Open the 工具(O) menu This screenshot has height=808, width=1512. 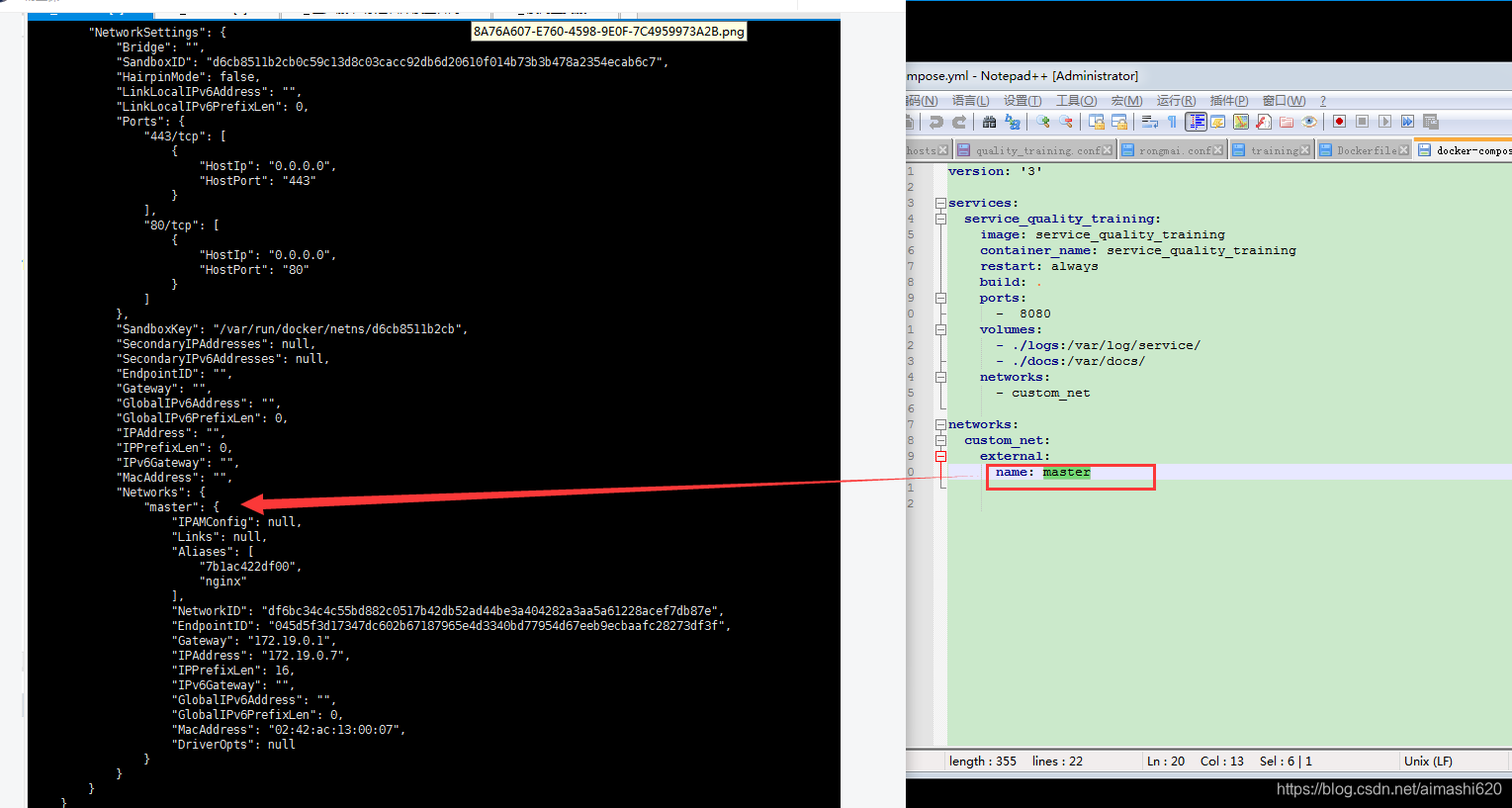(x=1076, y=101)
